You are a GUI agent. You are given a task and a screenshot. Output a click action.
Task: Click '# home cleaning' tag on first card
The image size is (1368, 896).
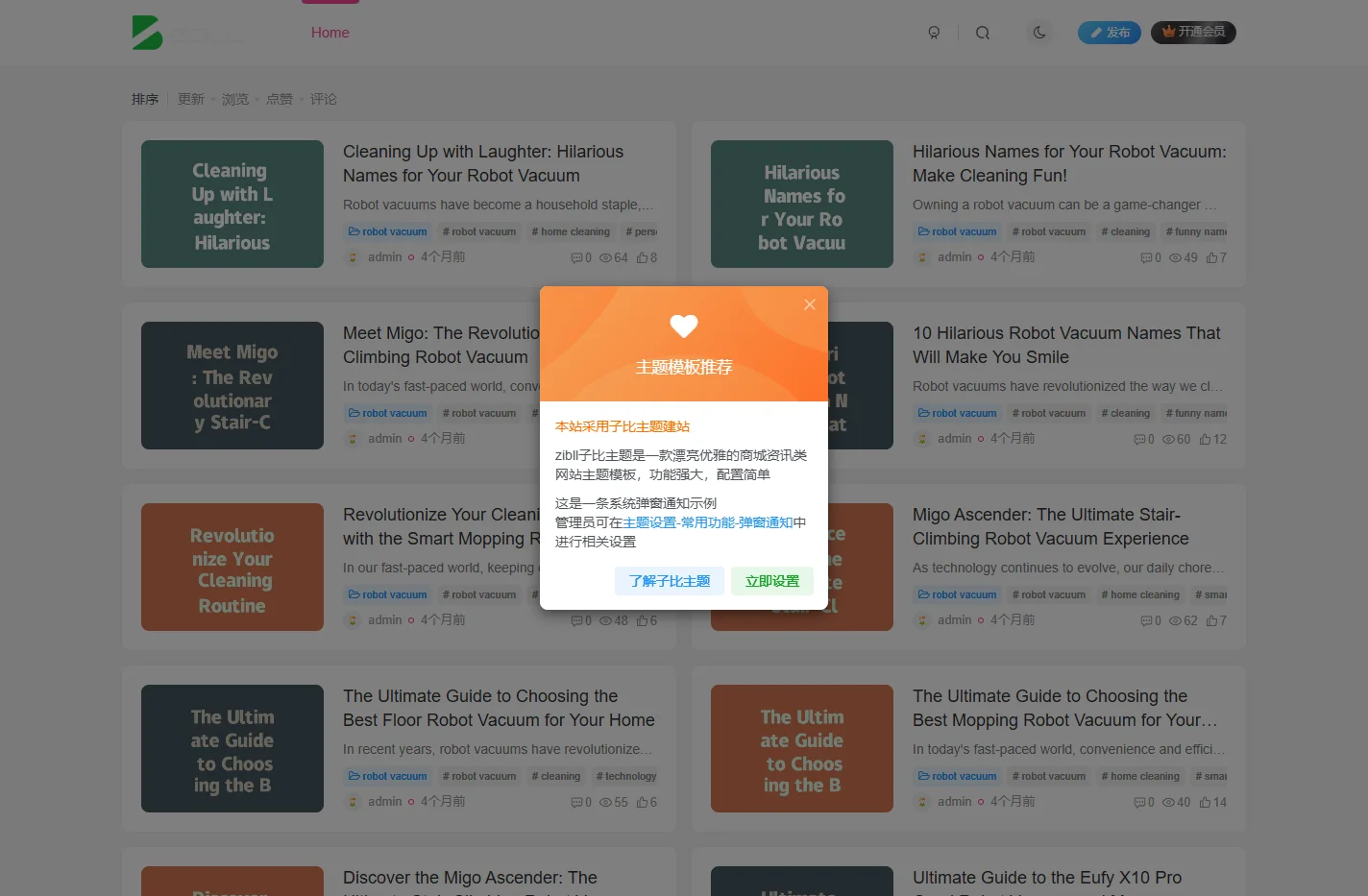(571, 231)
